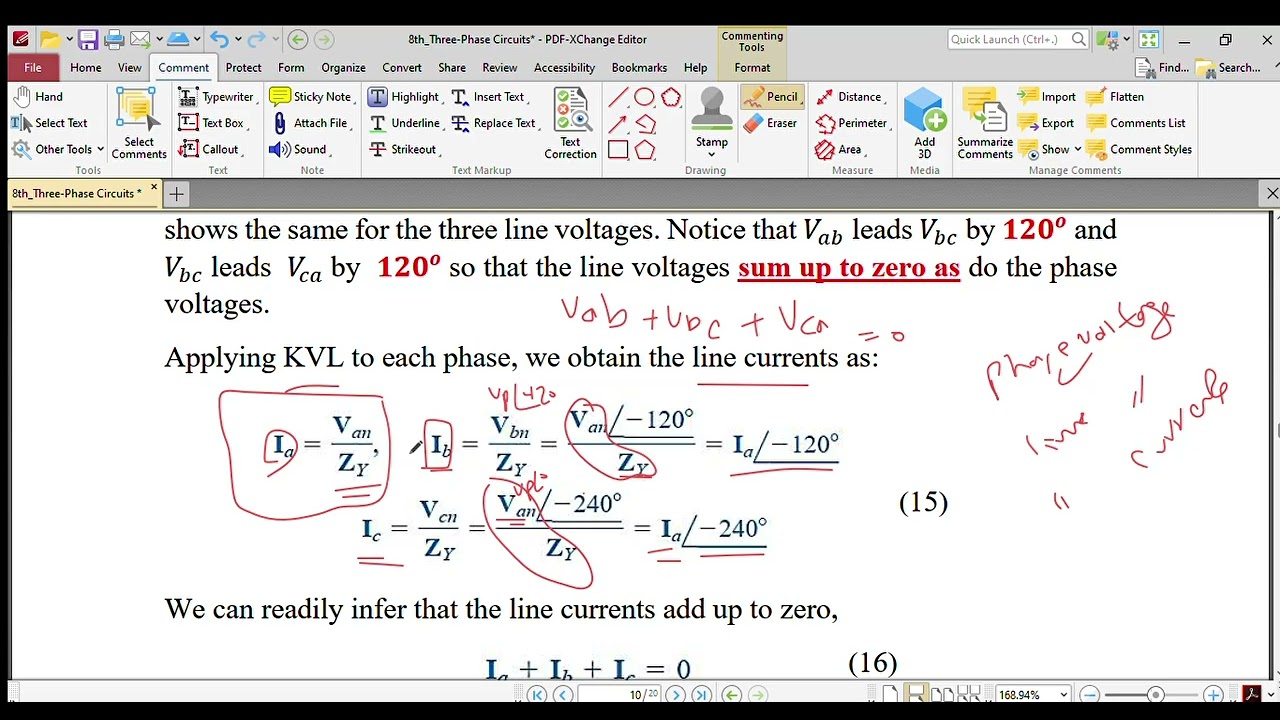Screen dimensions: 1280x720
Task: Open the zoom level dropdown 168.94%
Action: (1063, 694)
